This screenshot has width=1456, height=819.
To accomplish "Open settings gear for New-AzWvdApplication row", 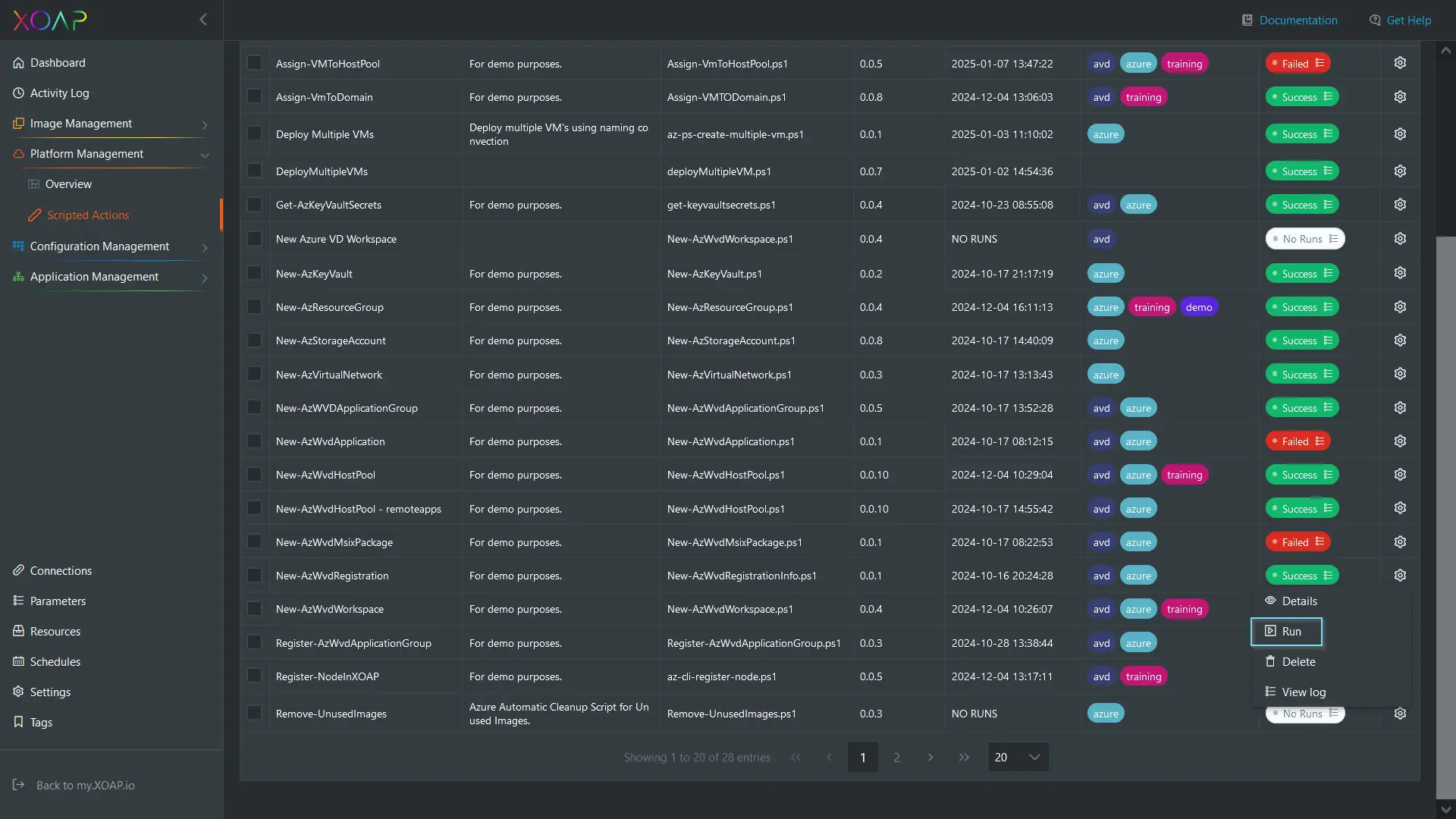I will (1400, 441).
